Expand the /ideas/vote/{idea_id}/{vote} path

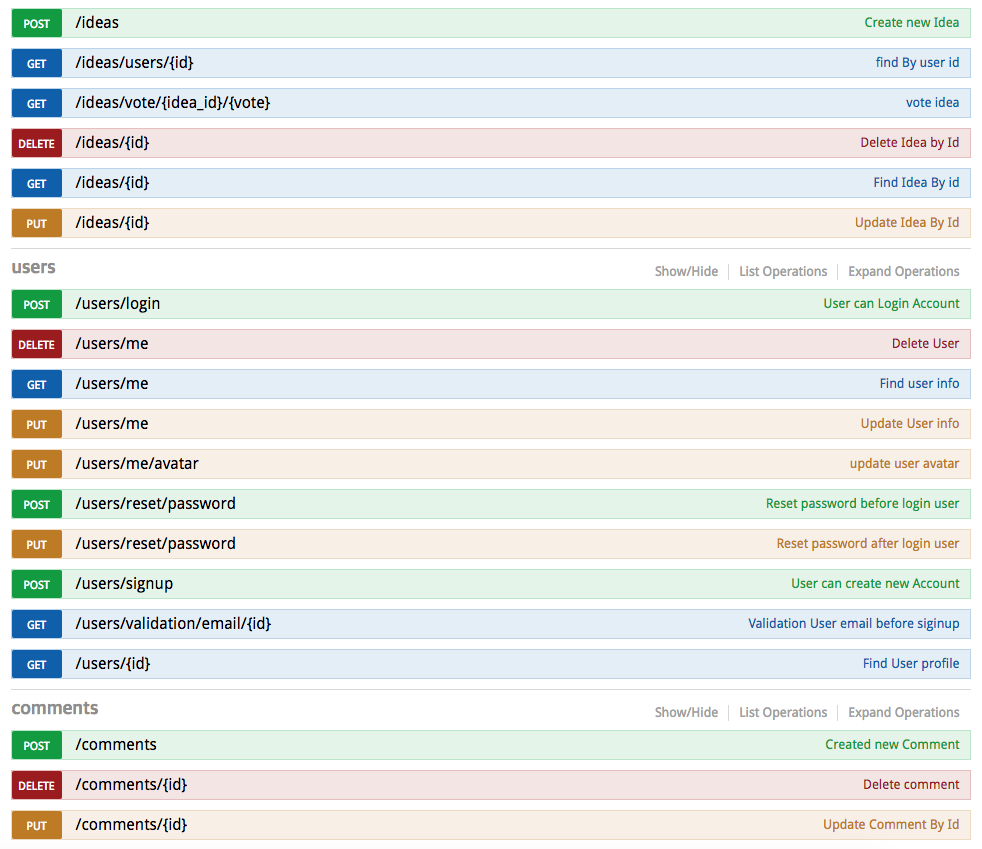click(173, 103)
